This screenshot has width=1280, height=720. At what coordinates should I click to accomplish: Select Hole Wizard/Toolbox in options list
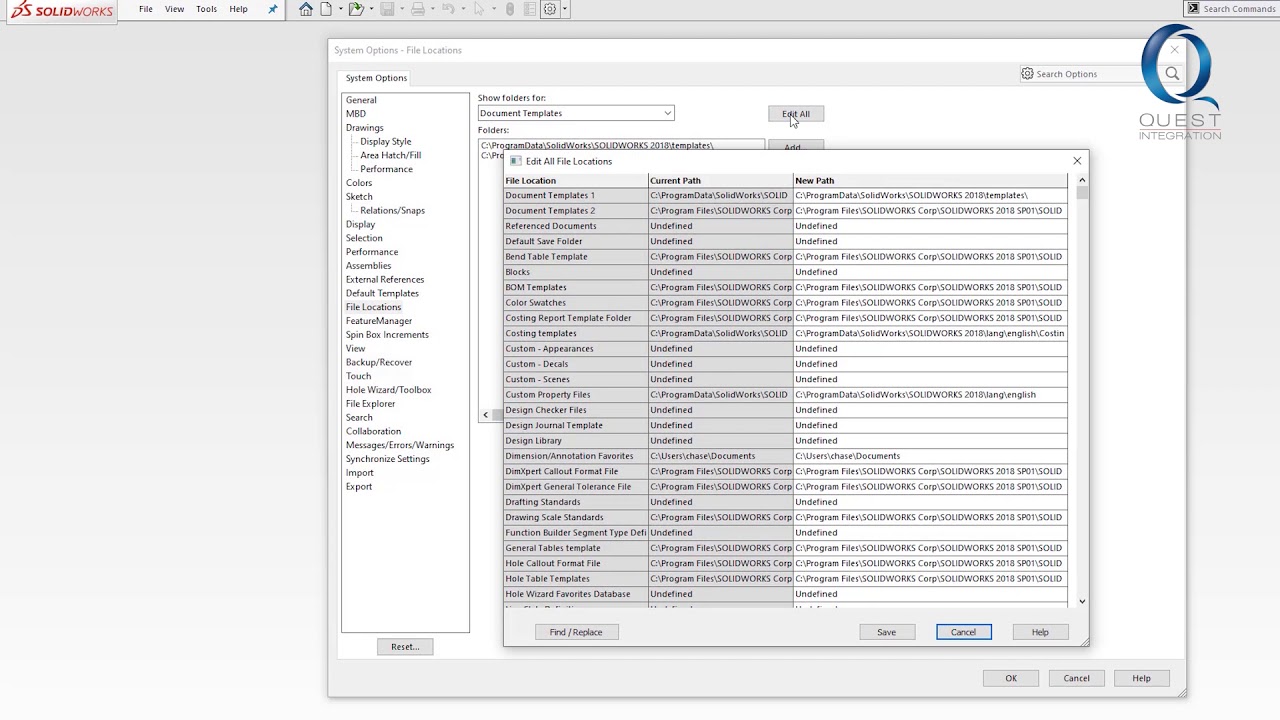point(388,390)
